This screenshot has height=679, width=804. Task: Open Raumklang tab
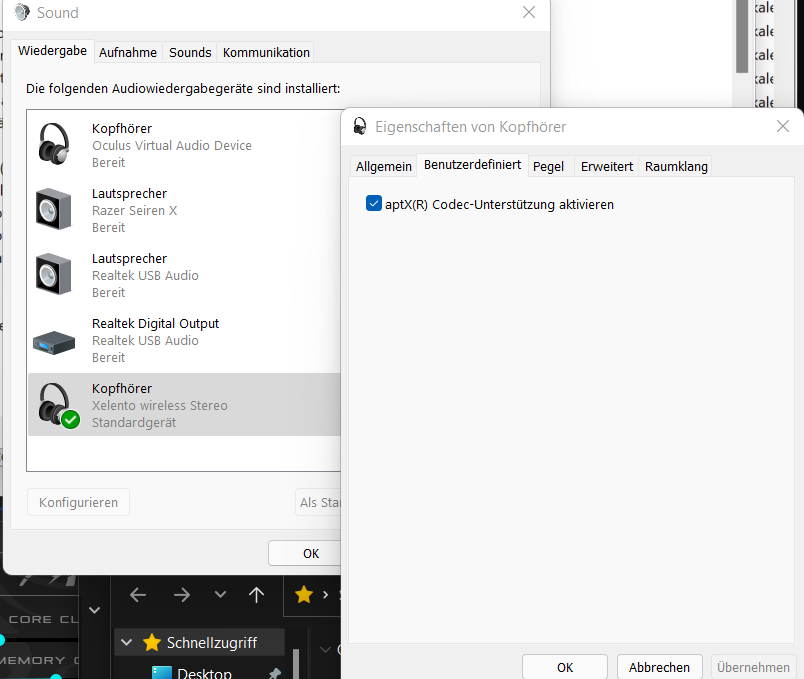(676, 167)
